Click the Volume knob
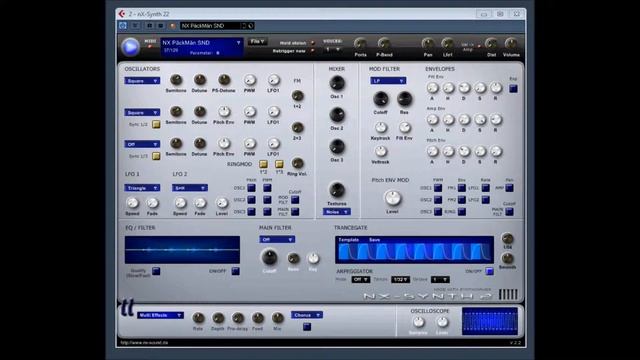The width and height of the screenshot is (640, 360). (511, 43)
